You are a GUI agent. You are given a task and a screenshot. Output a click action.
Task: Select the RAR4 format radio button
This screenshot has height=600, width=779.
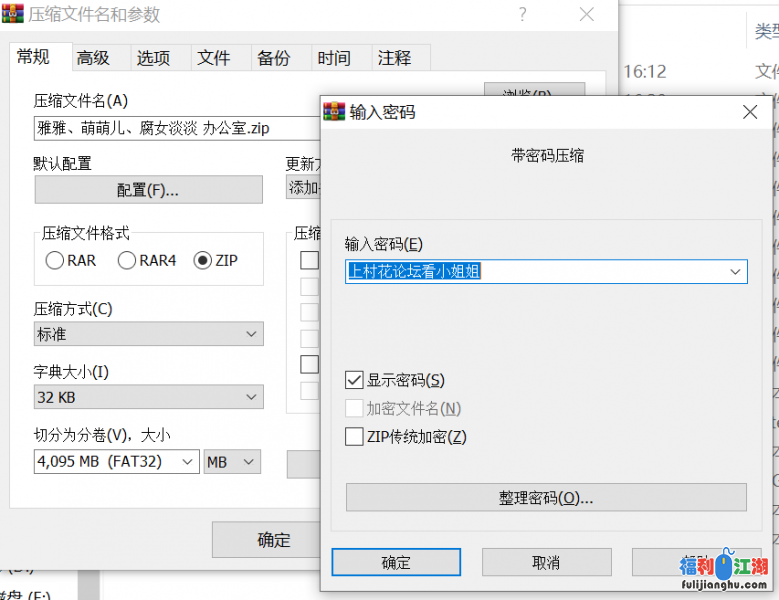(127, 261)
